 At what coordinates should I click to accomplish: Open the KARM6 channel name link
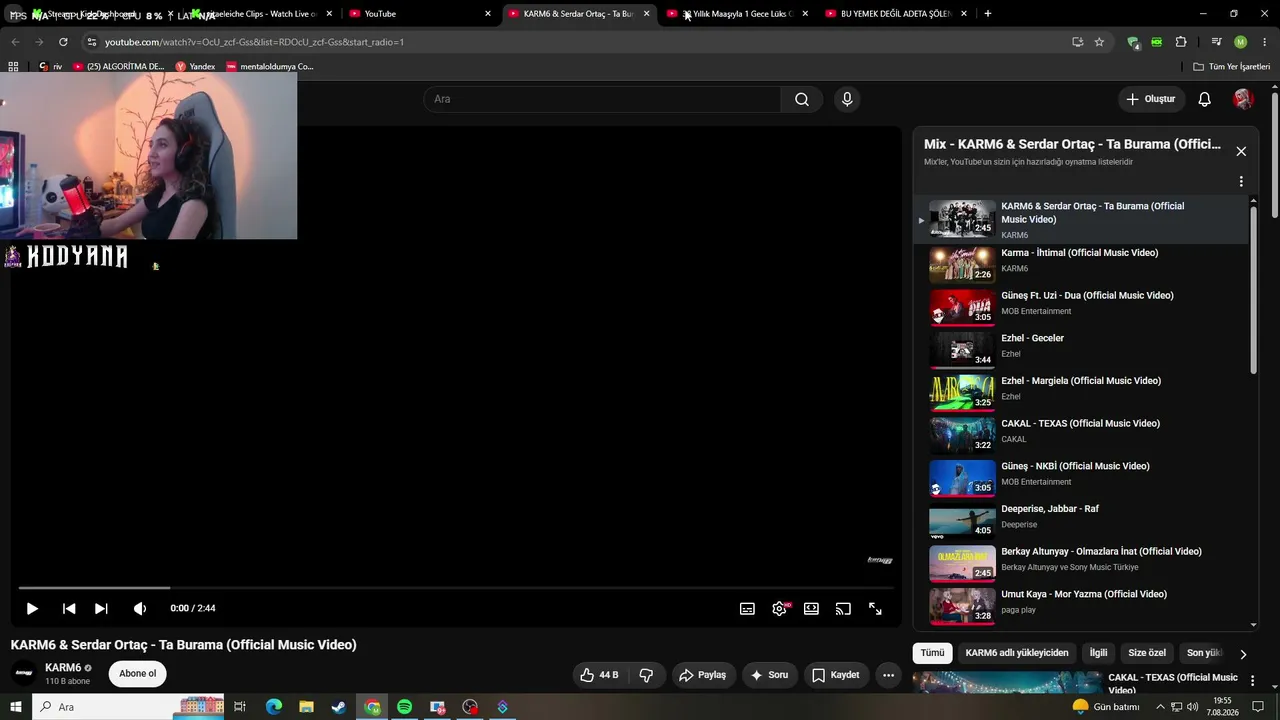63,667
